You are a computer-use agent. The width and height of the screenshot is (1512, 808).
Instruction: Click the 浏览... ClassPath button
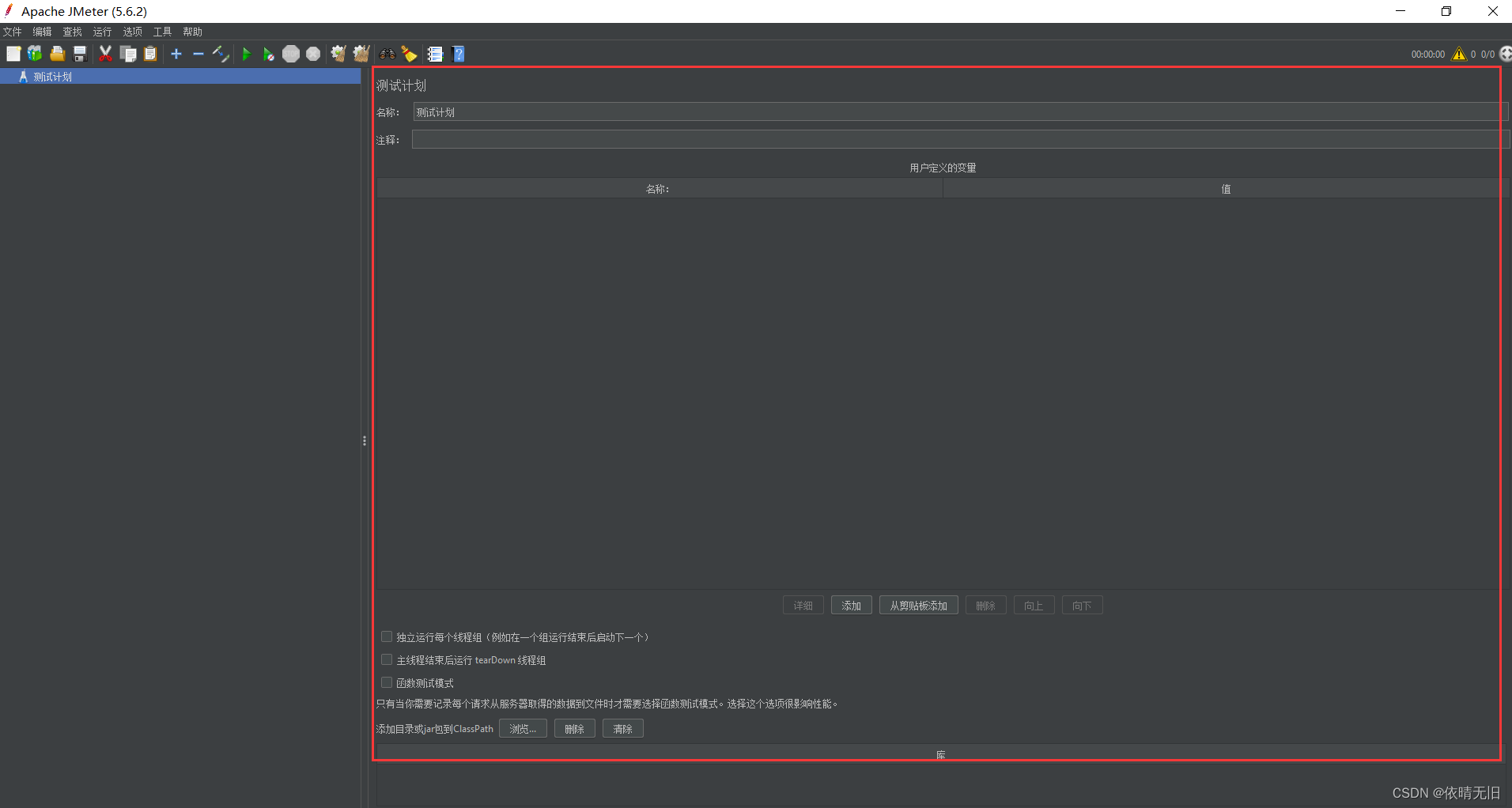click(523, 729)
